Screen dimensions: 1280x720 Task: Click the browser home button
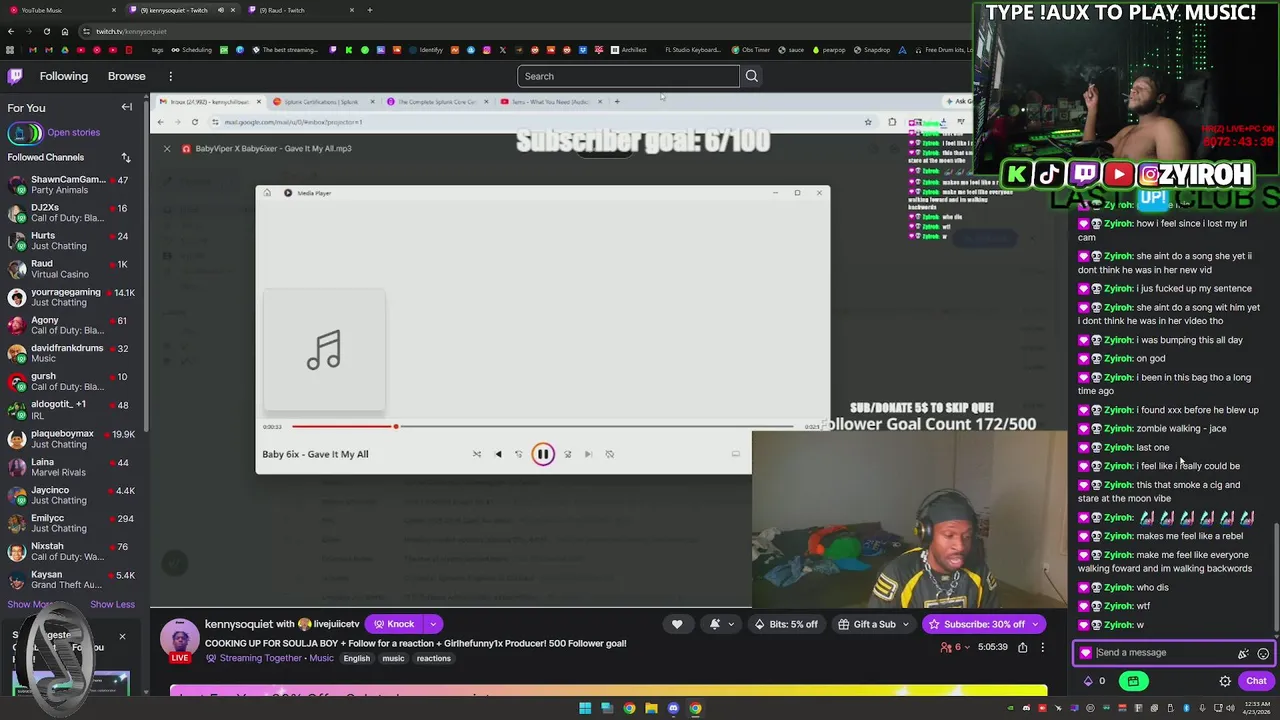click(x=64, y=31)
